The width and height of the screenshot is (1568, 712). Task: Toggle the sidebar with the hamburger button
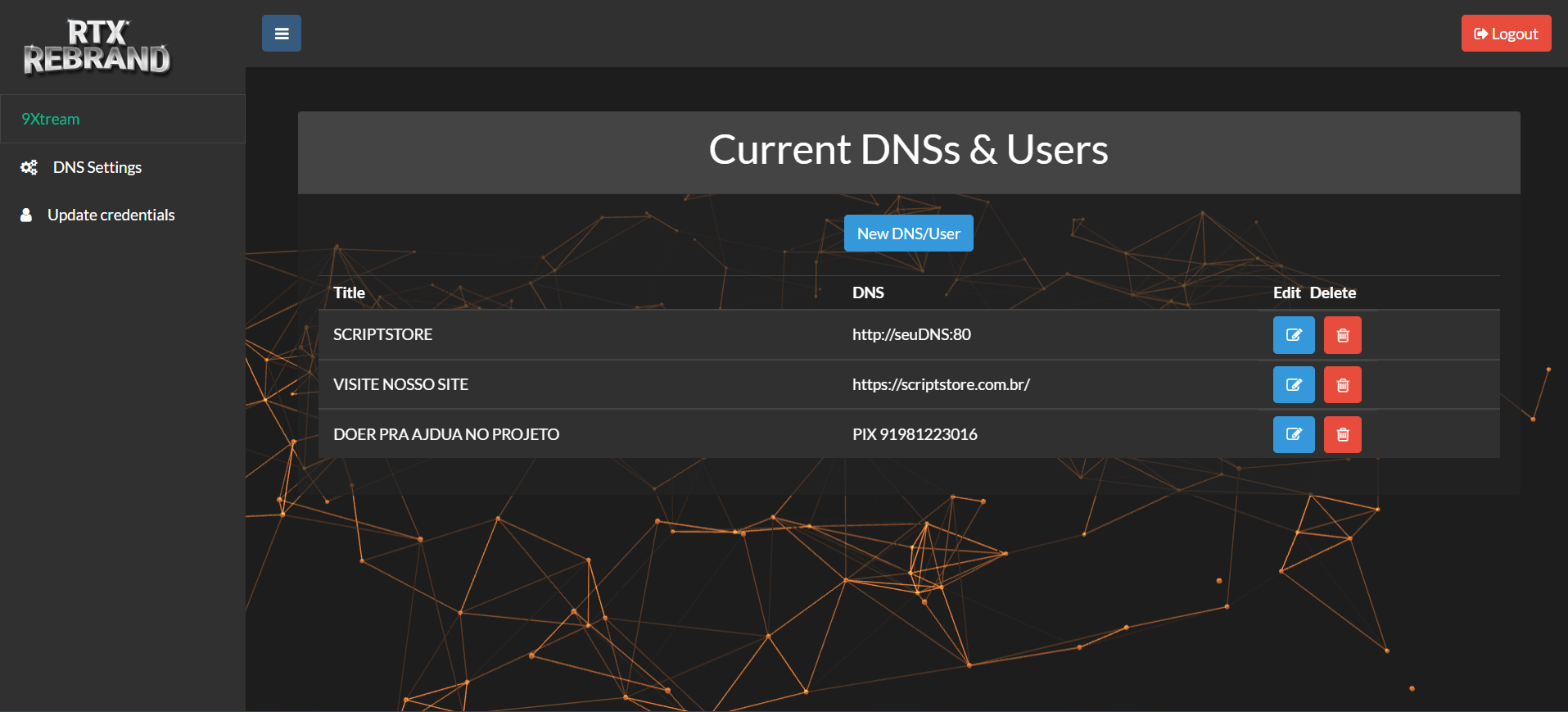click(x=281, y=34)
